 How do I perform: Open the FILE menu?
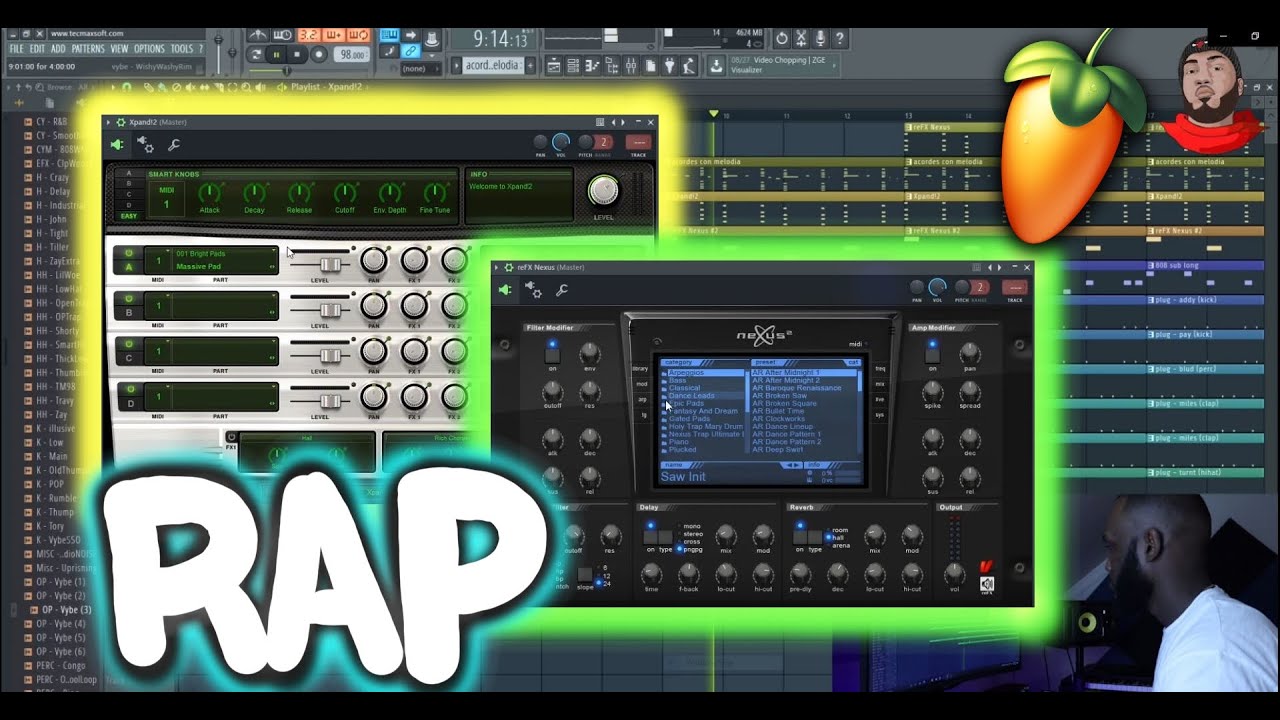16,48
